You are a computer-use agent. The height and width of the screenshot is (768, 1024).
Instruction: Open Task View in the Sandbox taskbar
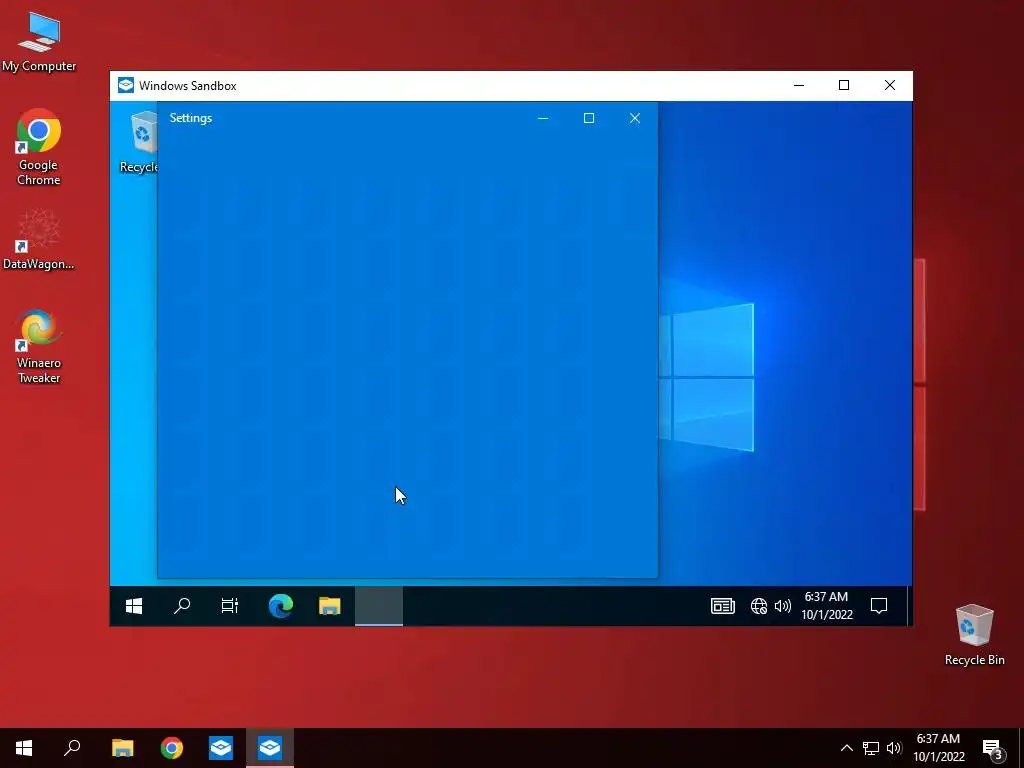pos(230,606)
